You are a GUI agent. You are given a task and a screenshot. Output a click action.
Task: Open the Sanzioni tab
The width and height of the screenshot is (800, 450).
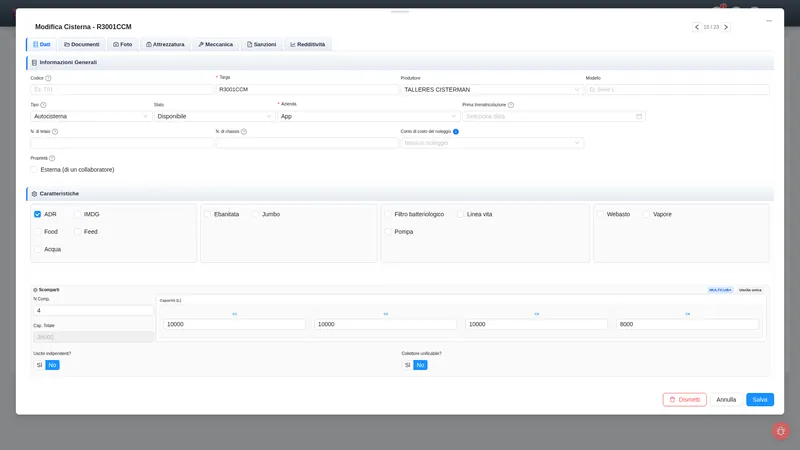coord(261,44)
